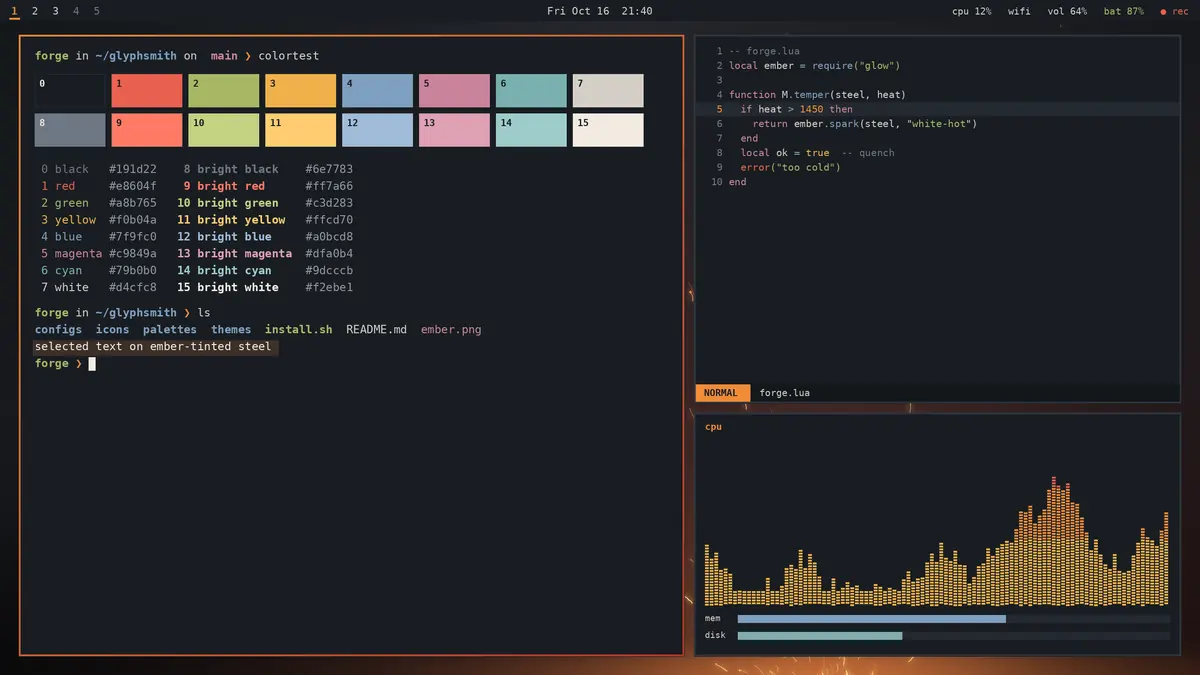Select color swatch 13 bright magenta
Viewport: 1200px width, 675px height.
pos(455,130)
